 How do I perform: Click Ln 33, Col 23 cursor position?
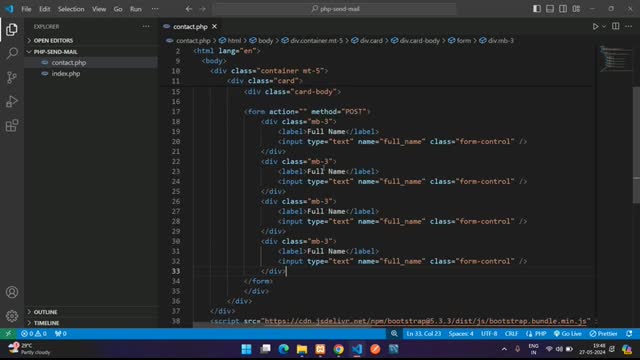(x=424, y=333)
